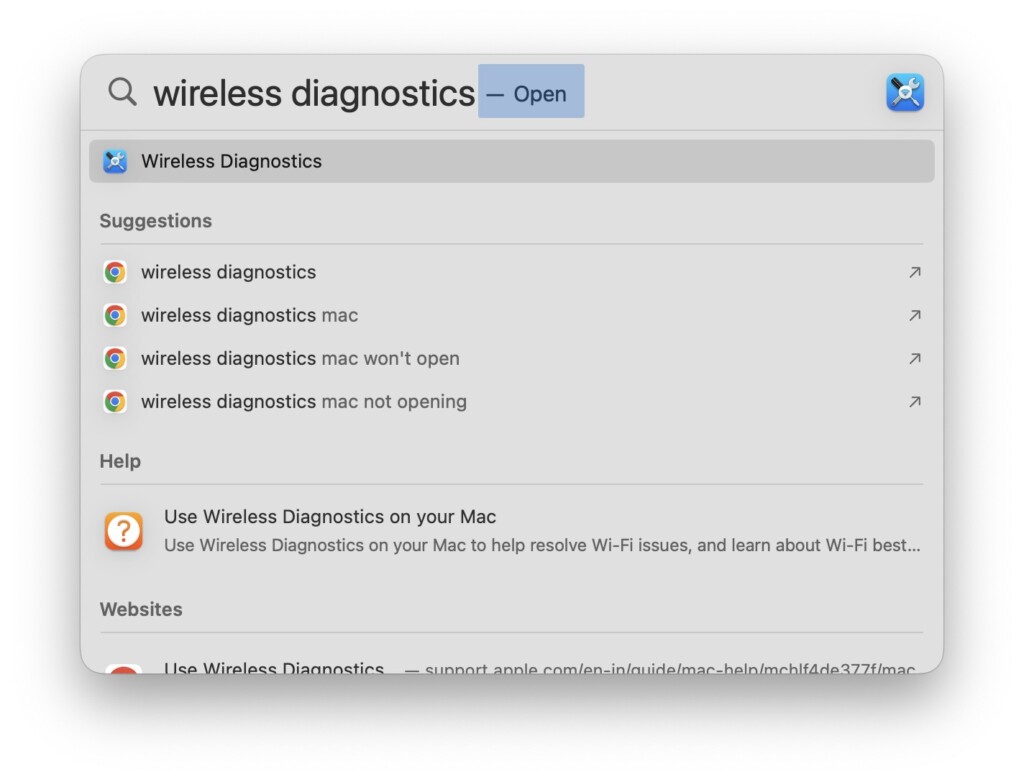Click the orange question mark Help icon

pyautogui.click(x=124, y=531)
